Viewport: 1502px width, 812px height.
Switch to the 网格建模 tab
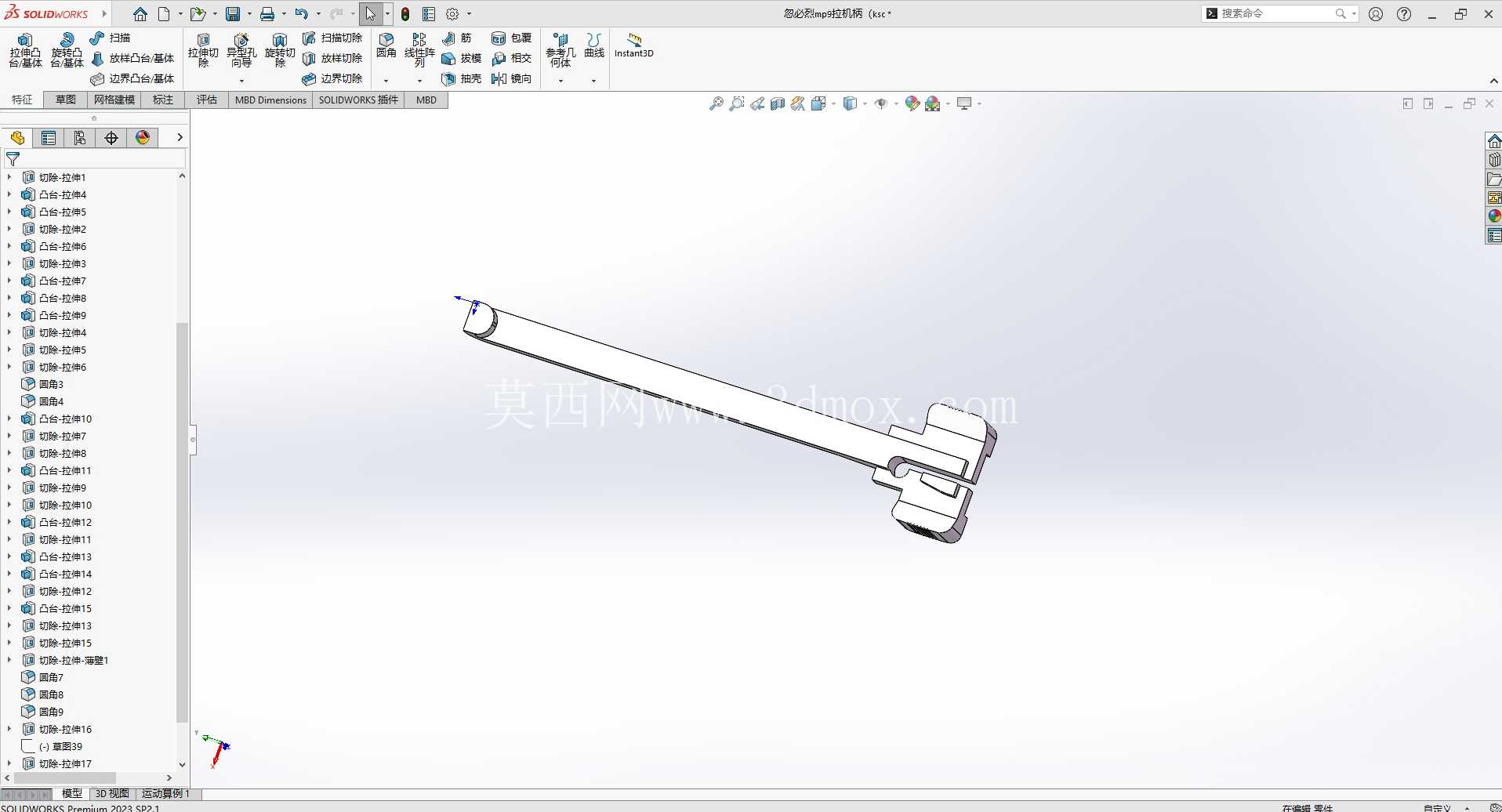tap(114, 100)
